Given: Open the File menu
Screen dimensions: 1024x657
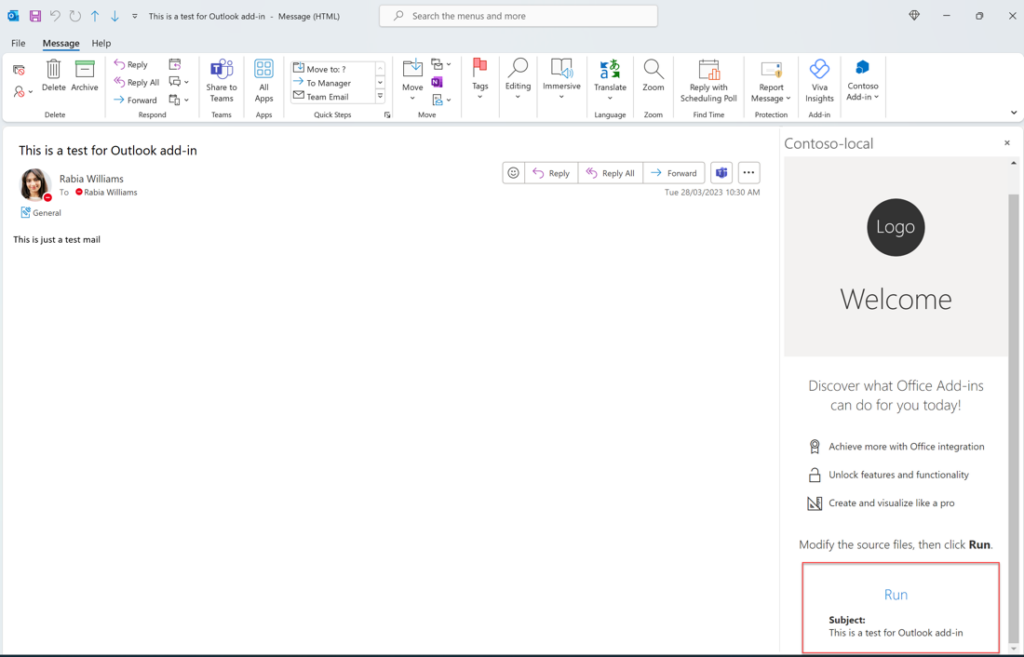Looking at the screenshot, I should 18,43.
